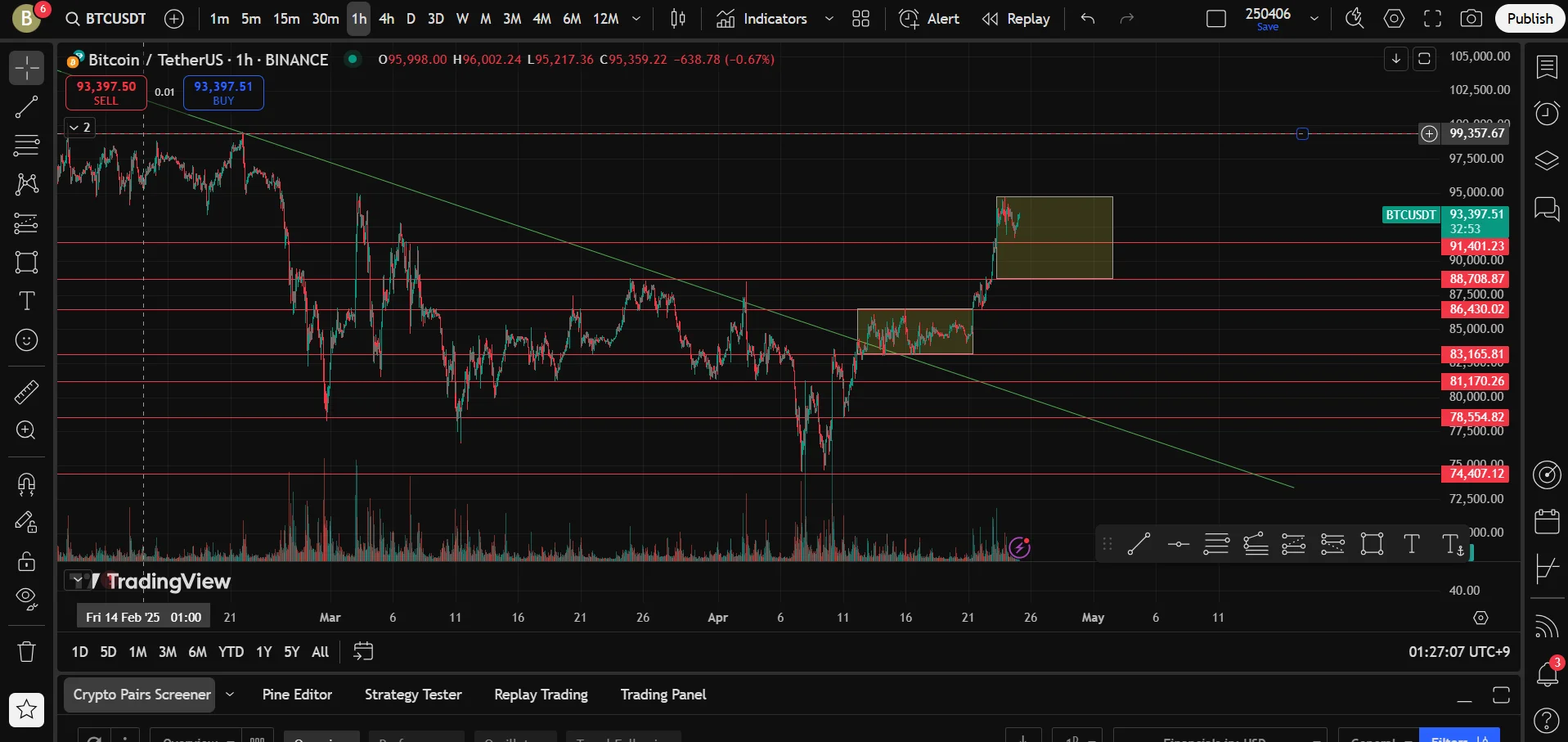Open the forecasting and measurement tools

coord(26,223)
